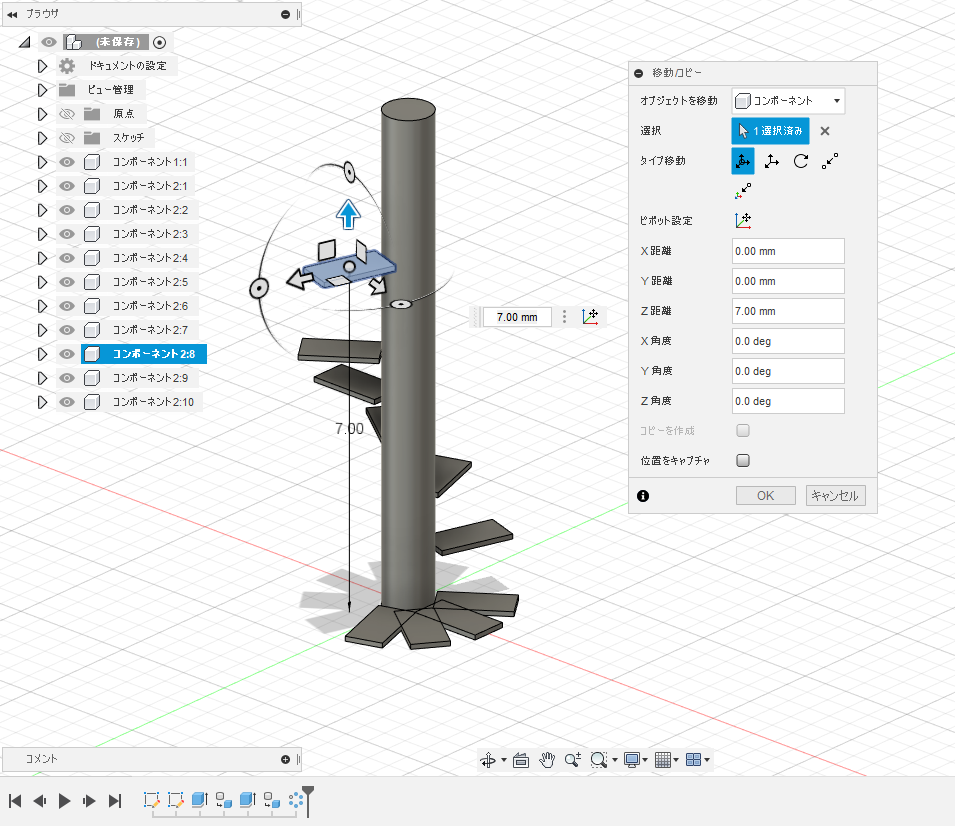
Task: Open the Grid and Snaps dropdown arrow
Action: tap(676, 760)
